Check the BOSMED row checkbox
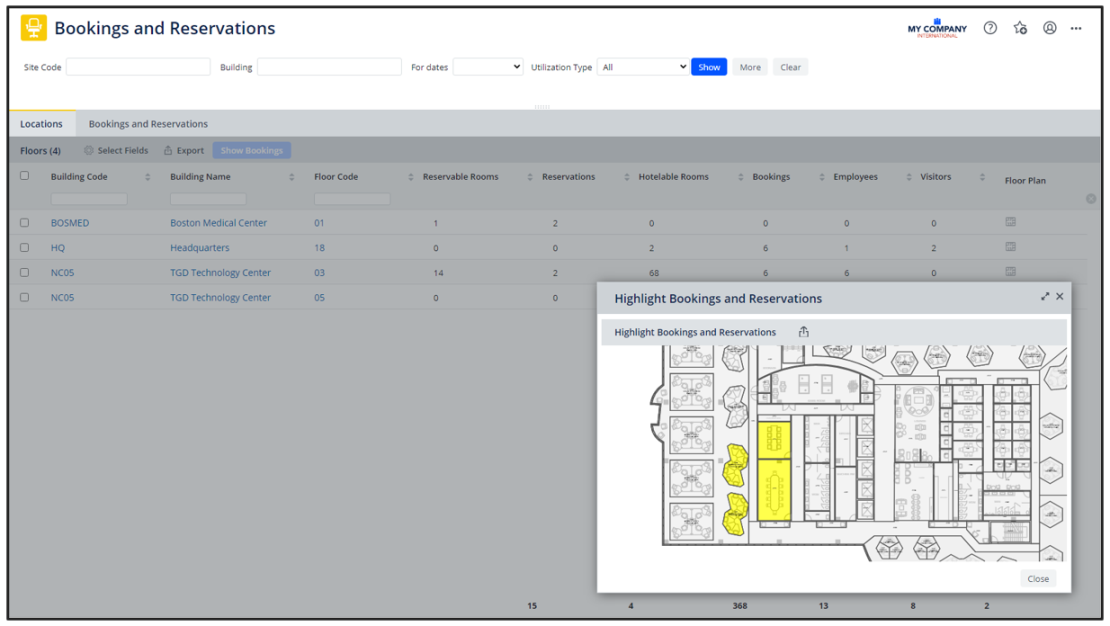 click(25, 223)
